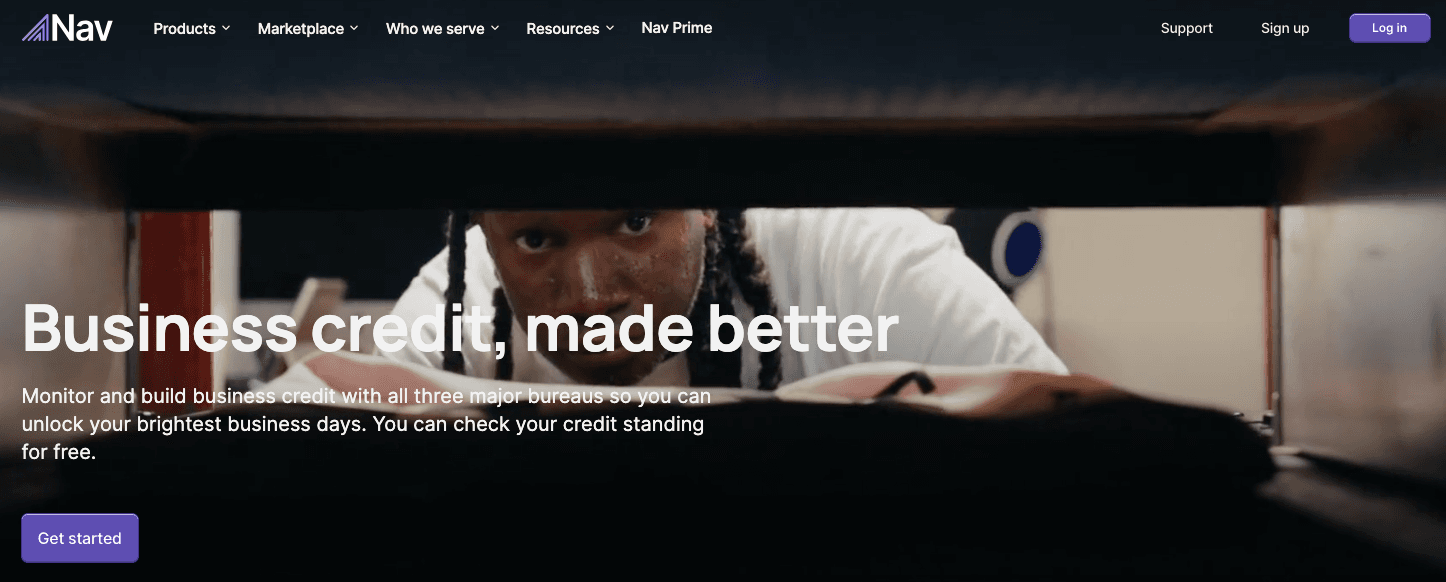Open the Who we serve menu
This screenshot has width=1446, height=582.
pyautogui.click(x=435, y=29)
